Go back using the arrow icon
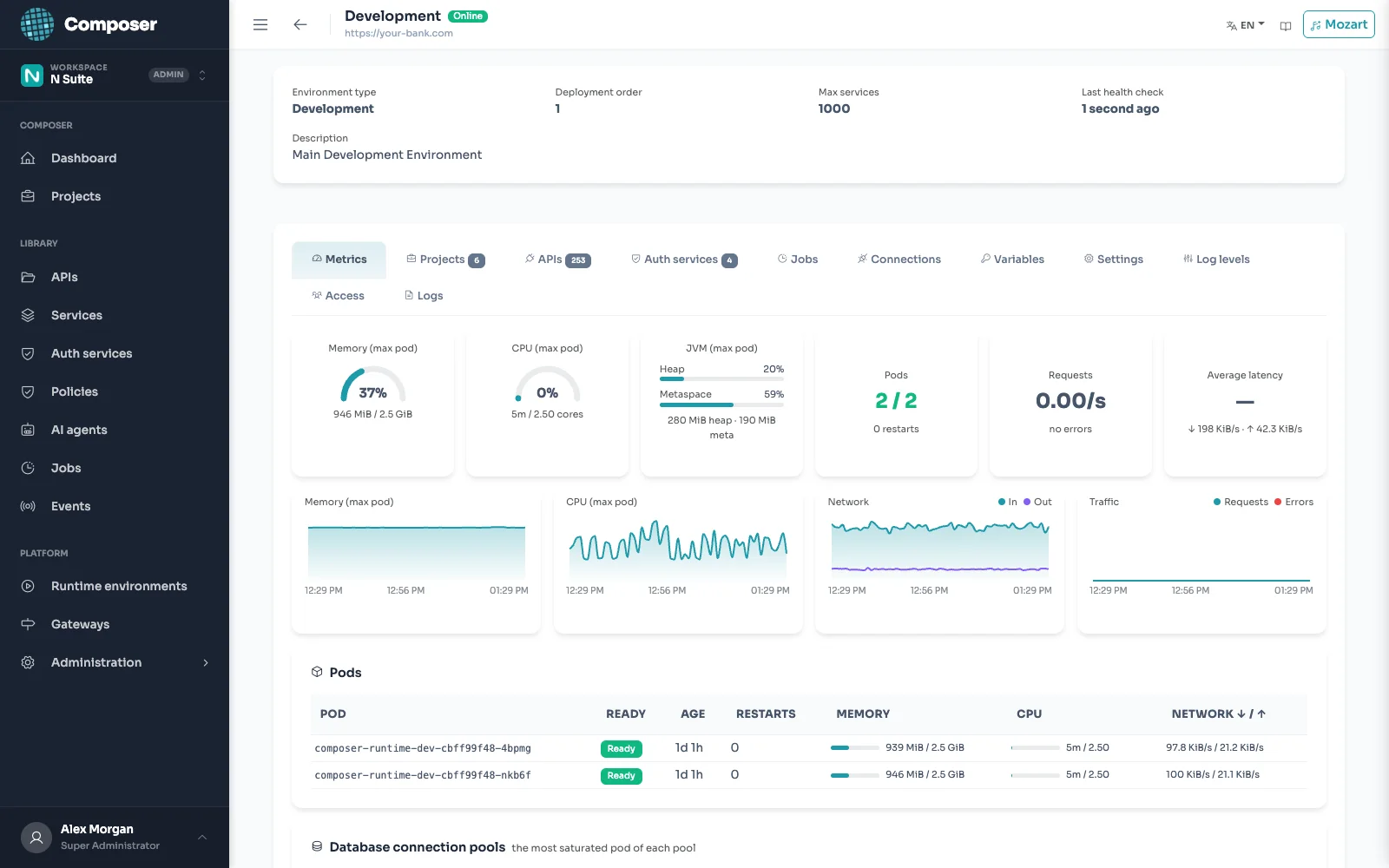 click(300, 25)
